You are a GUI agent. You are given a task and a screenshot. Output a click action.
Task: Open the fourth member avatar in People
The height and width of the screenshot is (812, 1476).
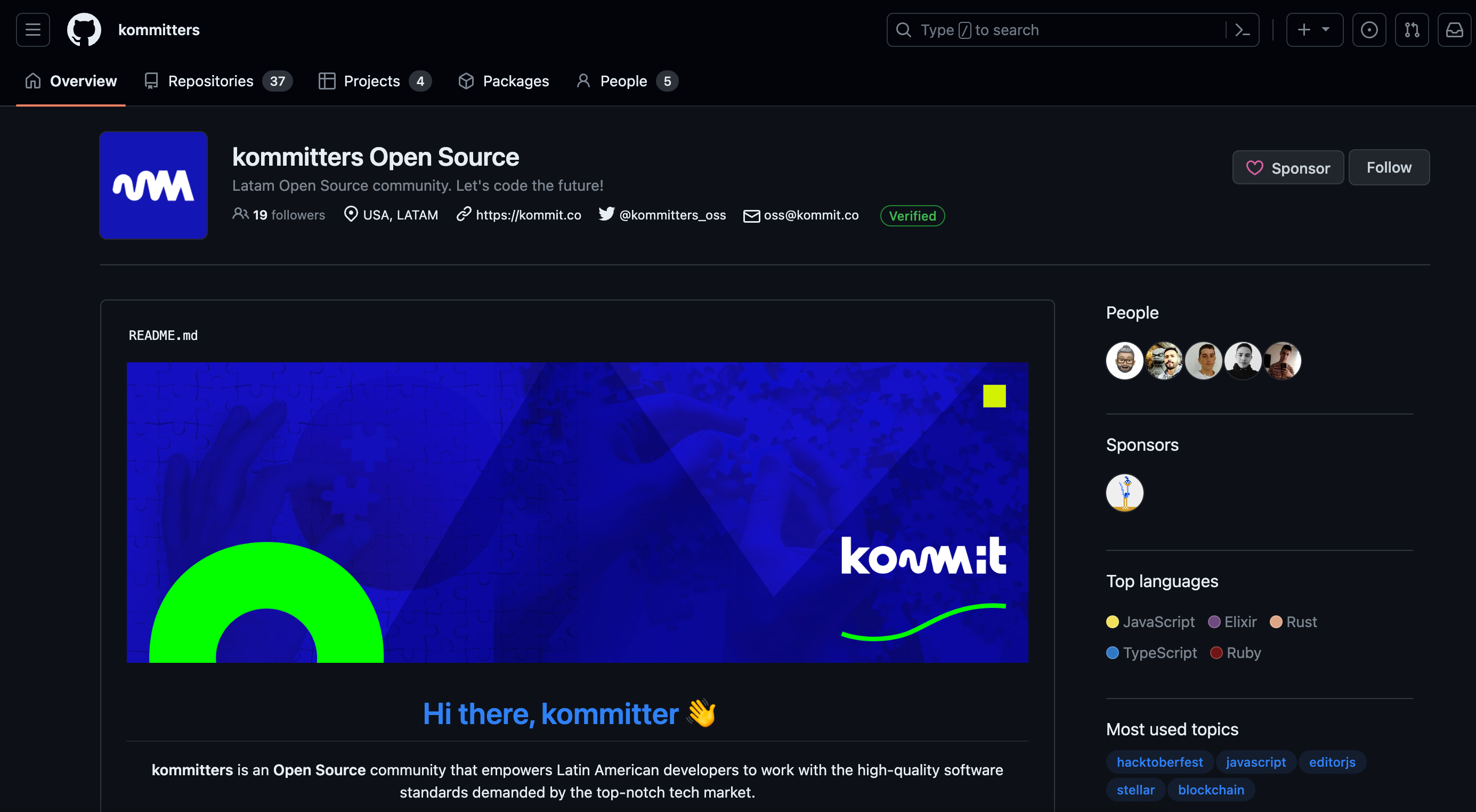pyautogui.click(x=1243, y=360)
